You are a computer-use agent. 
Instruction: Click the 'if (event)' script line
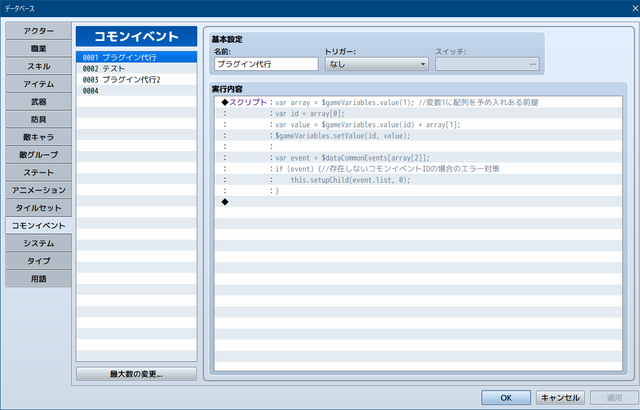click(418, 168)
